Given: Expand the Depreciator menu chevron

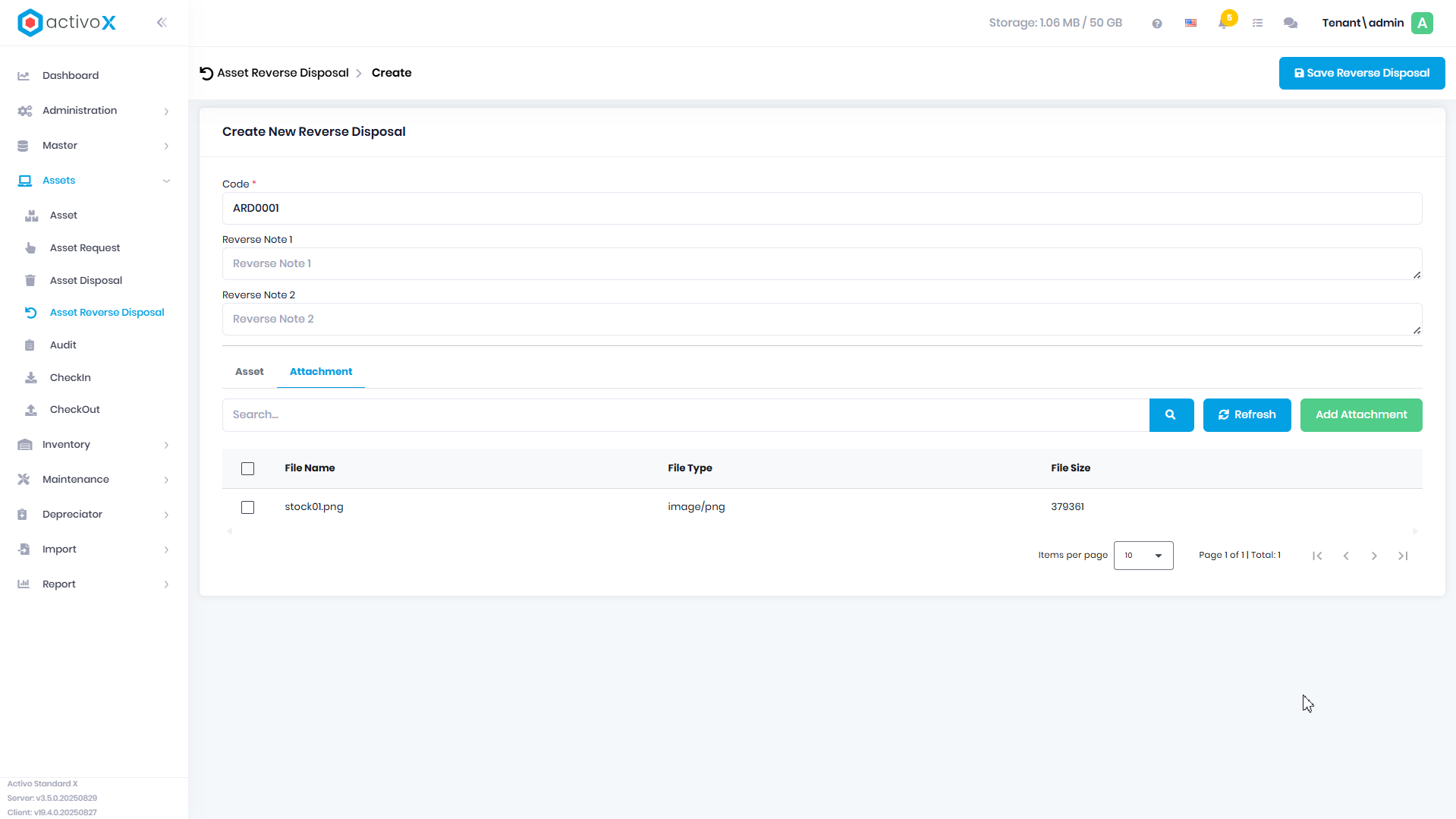Looking at the screenshot, I should [x=166, y=515].
